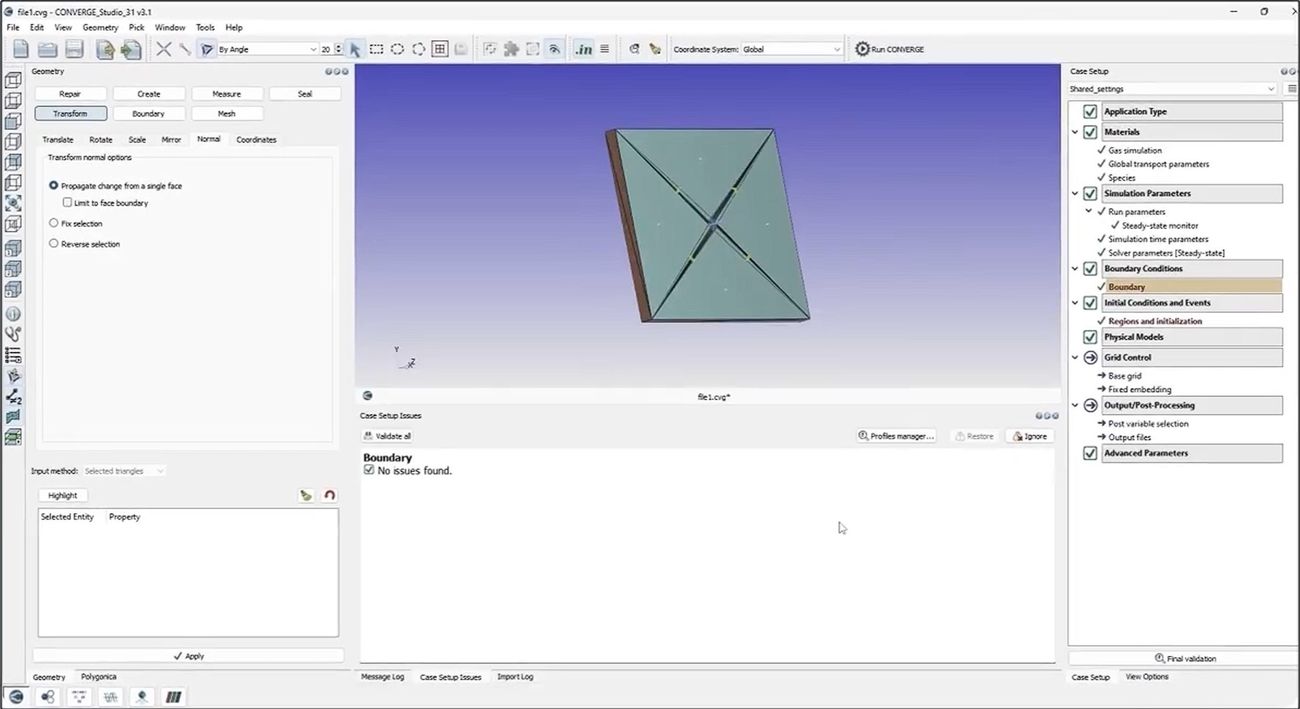Switch to the Polygonica tab

tap(98, 677)
